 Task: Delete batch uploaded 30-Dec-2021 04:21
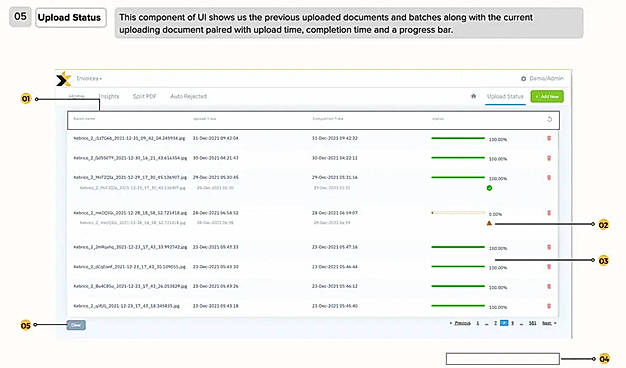[549, 158]
